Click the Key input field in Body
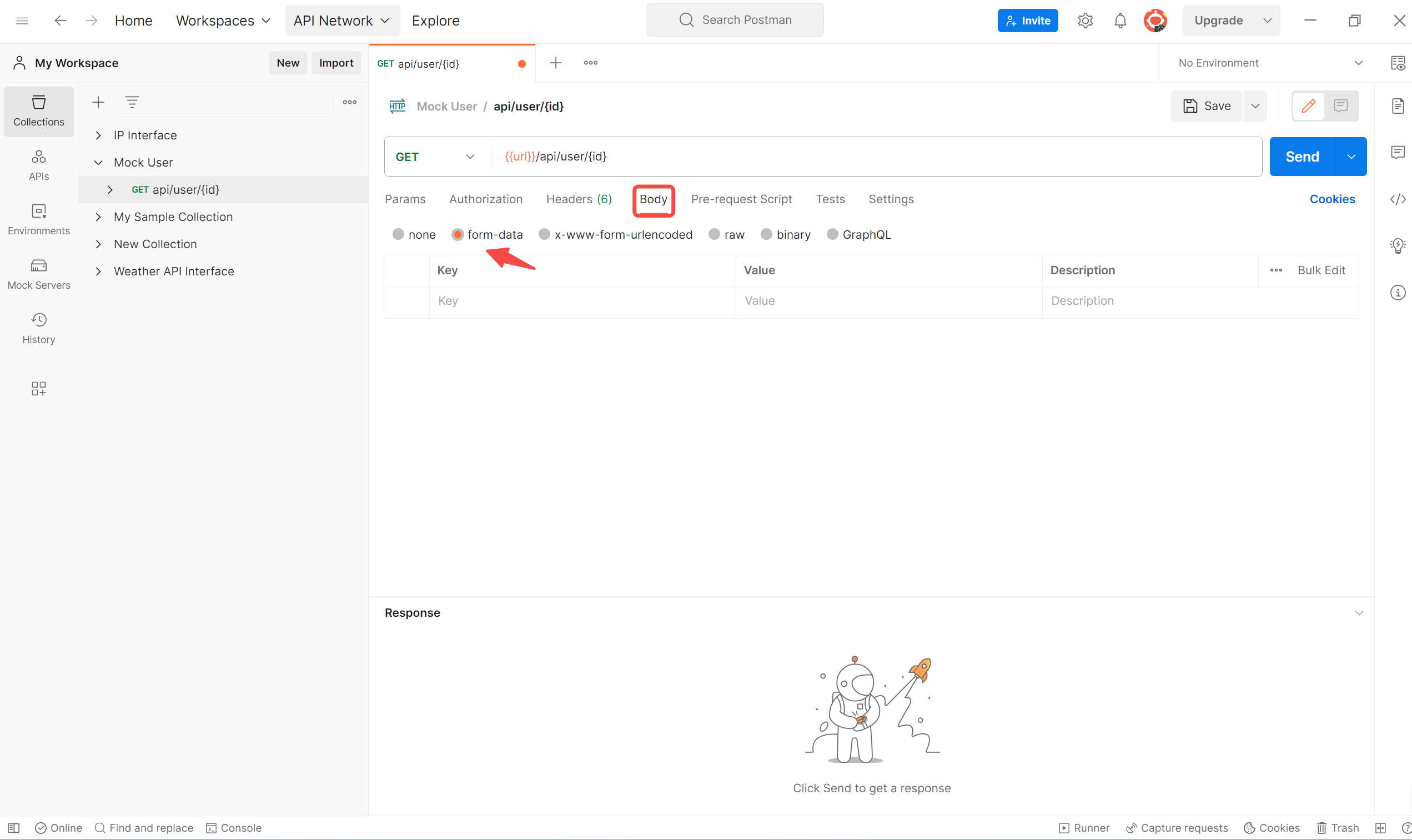This screenshot has height=840, width=1412. pyautogui.click(x=579, y=300)
